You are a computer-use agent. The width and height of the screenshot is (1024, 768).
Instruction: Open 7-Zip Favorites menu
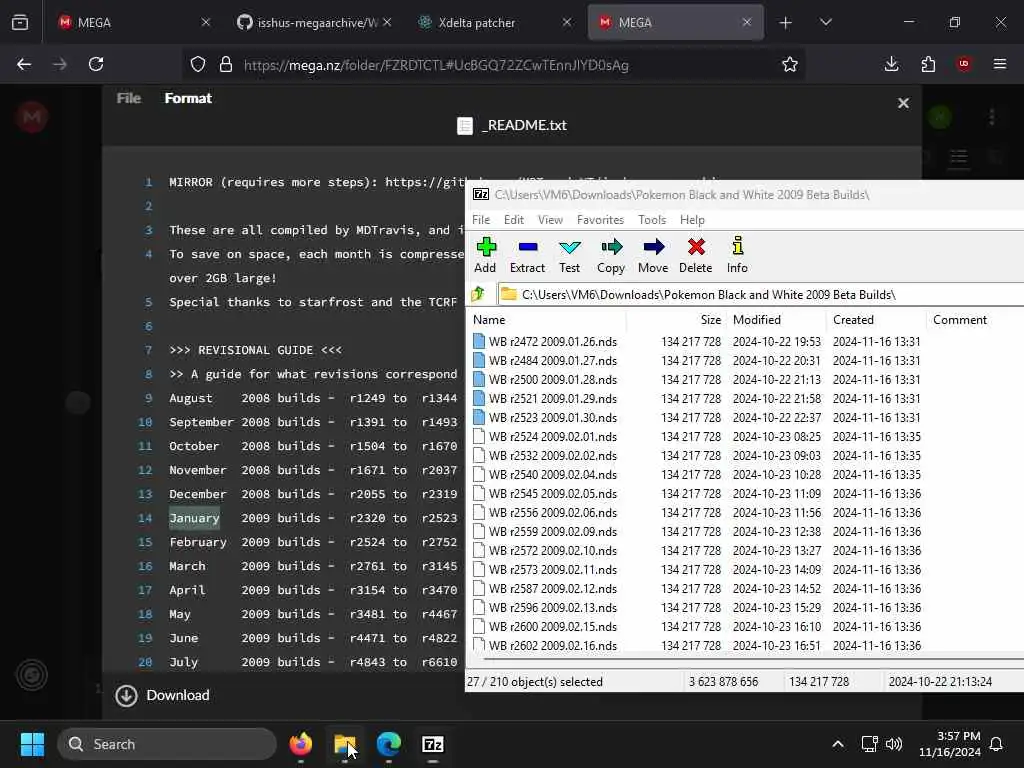pos(600,219)
